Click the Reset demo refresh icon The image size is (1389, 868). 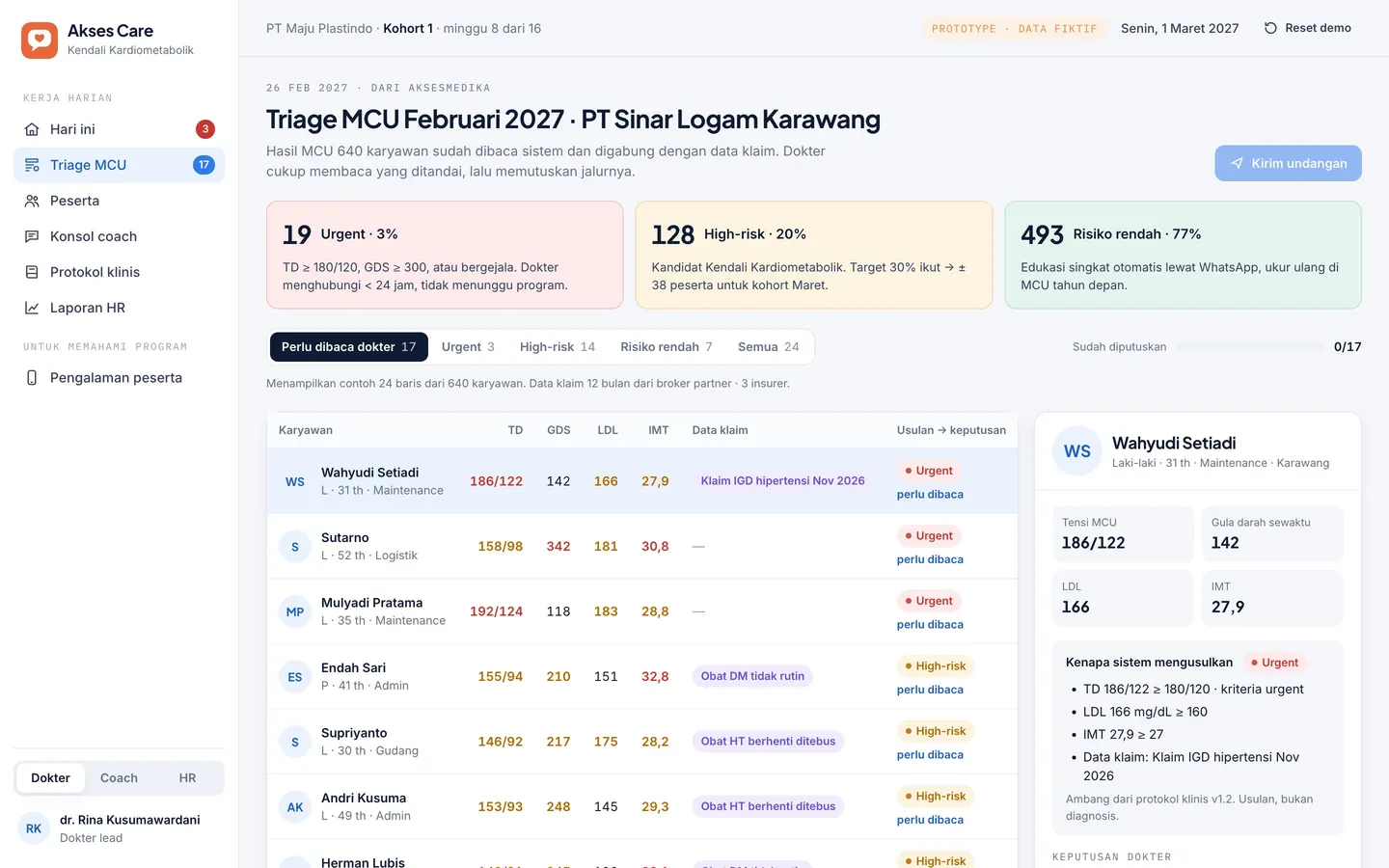tap(1270, 28)
